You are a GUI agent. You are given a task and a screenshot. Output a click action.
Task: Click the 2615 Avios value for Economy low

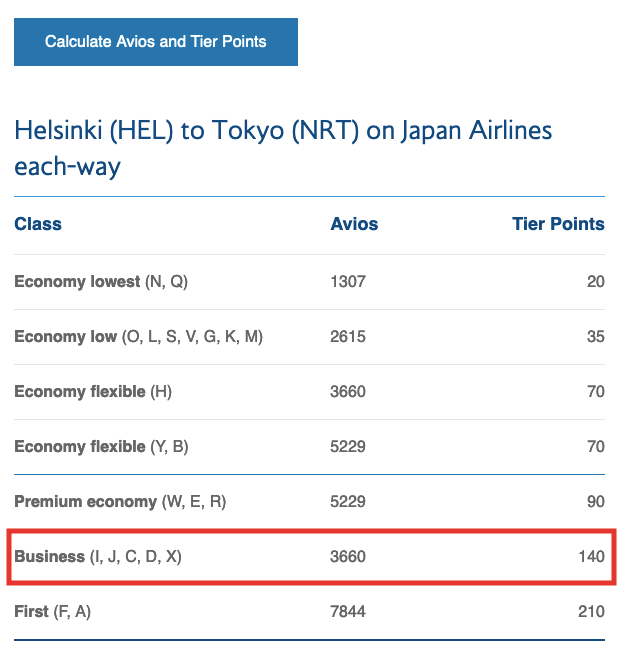coord(348,337)
